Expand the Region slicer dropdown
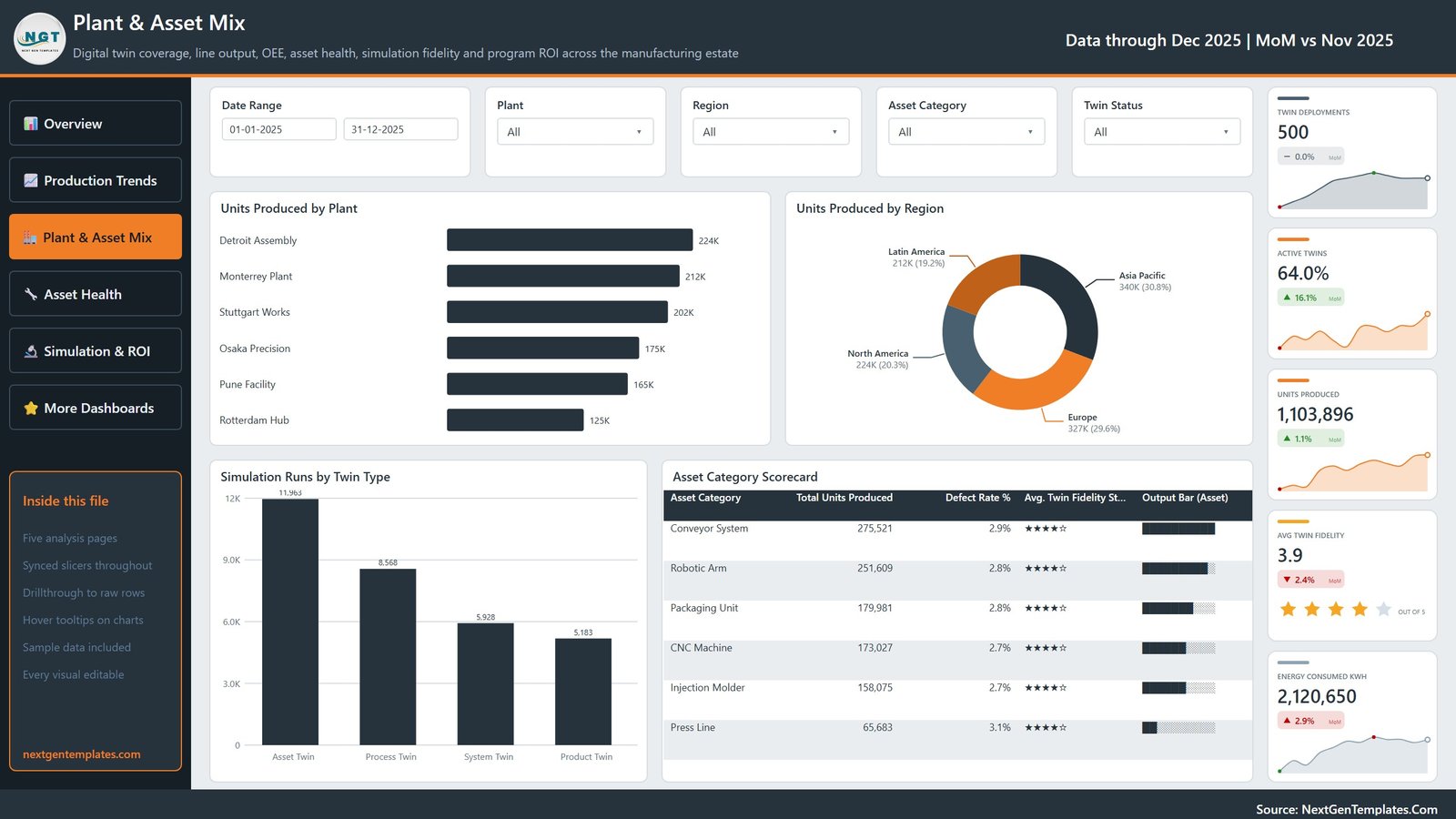 click(771, 132)
